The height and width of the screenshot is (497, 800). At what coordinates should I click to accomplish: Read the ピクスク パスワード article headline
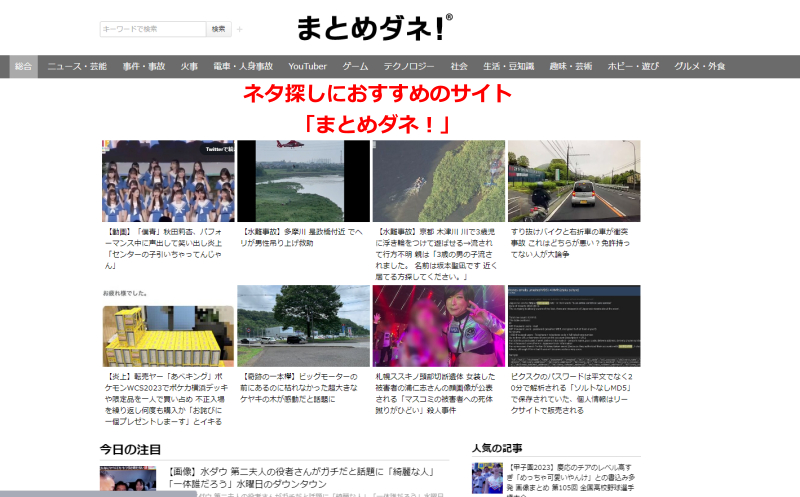coord(571,393)
